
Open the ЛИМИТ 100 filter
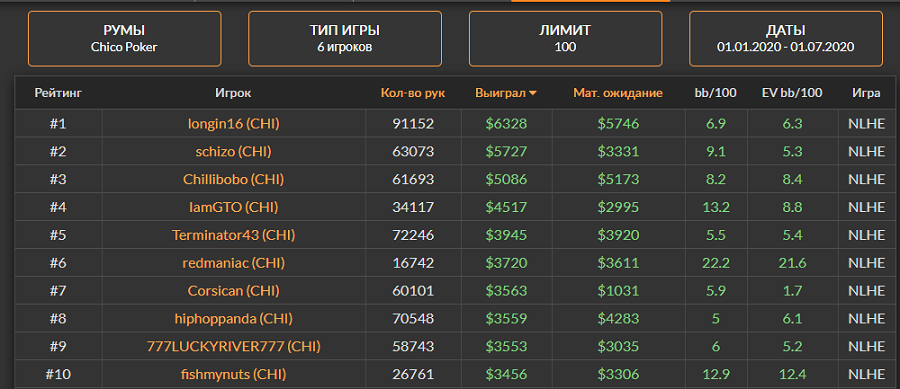click(x=565, y=39)
